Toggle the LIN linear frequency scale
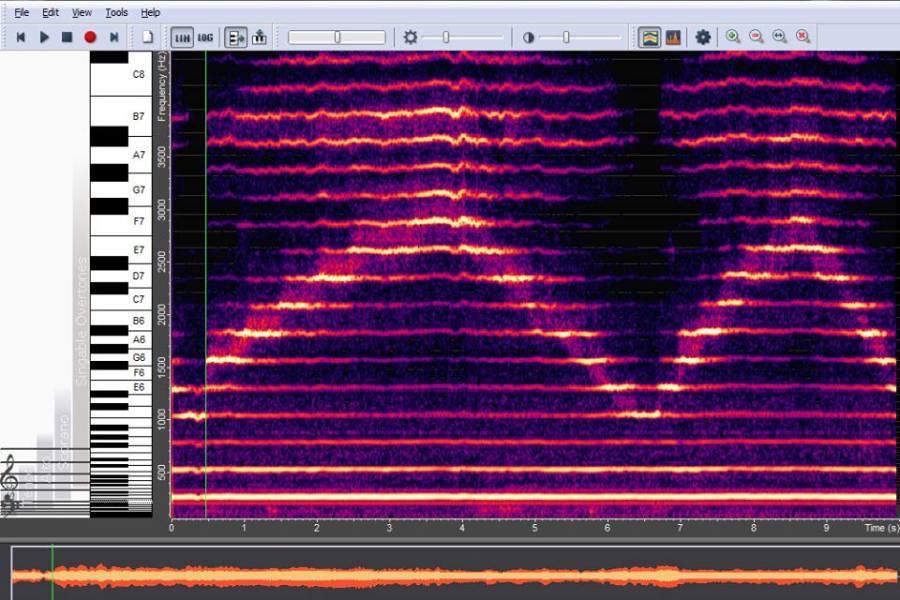 (182, 37)
